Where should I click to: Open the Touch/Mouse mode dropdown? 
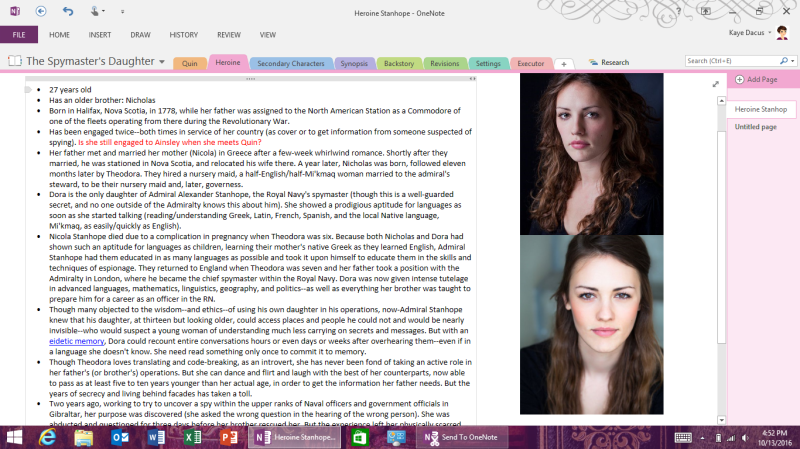[99, 11]
